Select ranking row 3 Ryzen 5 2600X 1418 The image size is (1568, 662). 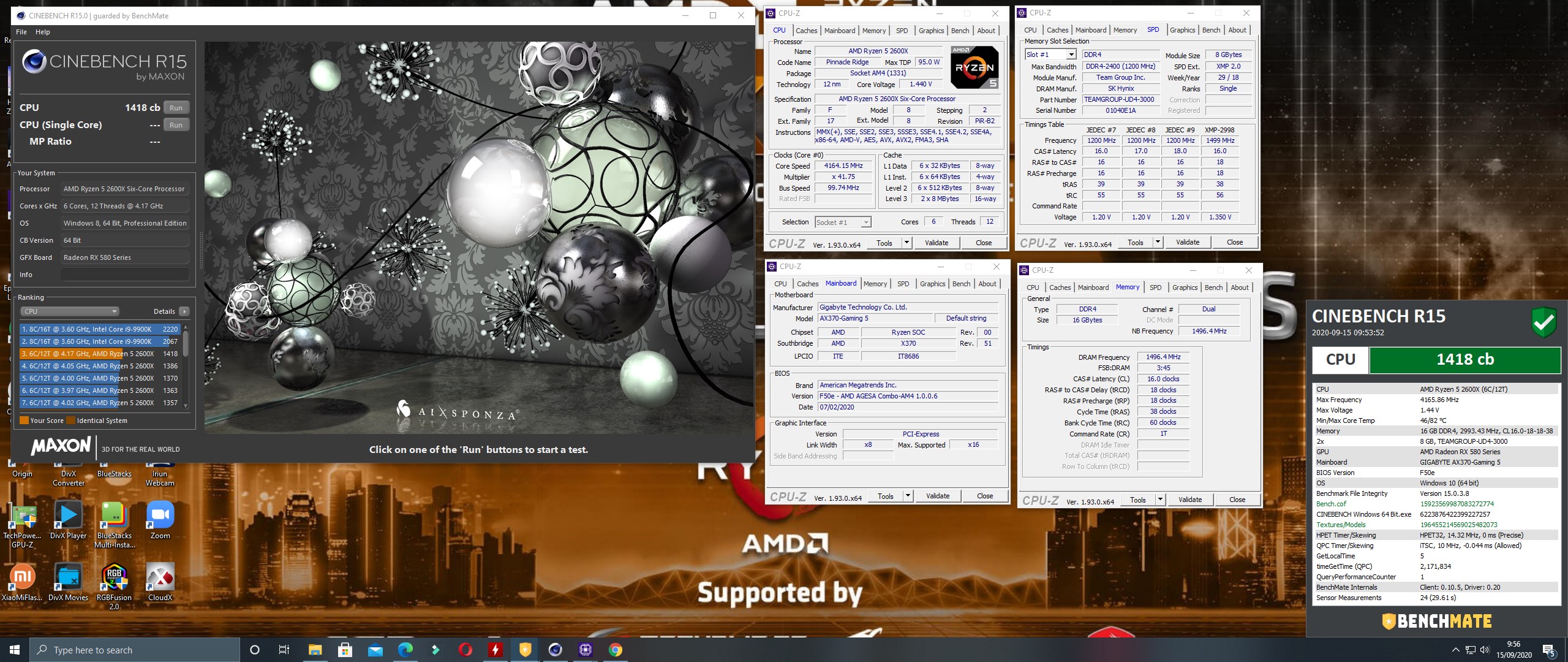[x=100, y=354]
